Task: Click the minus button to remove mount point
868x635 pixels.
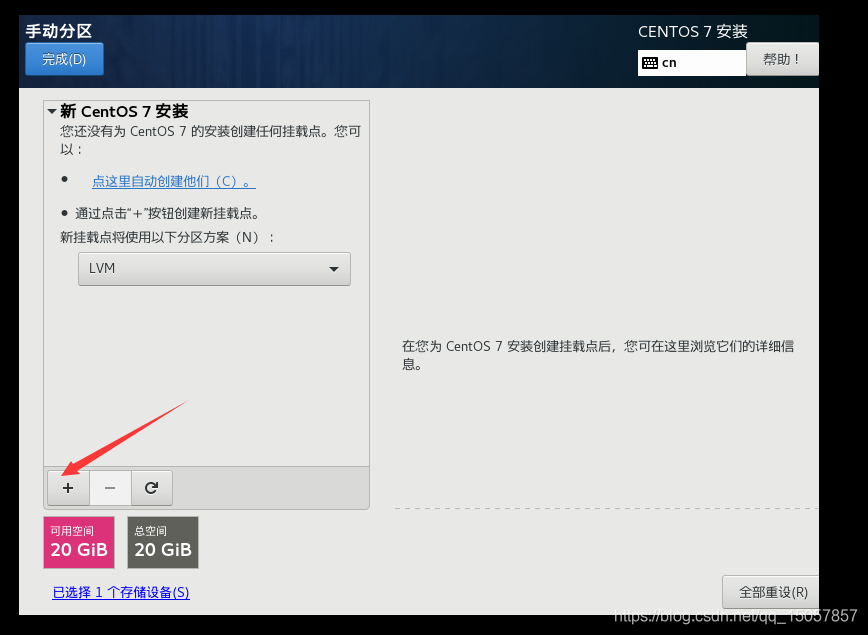Action: coord(110,488)
